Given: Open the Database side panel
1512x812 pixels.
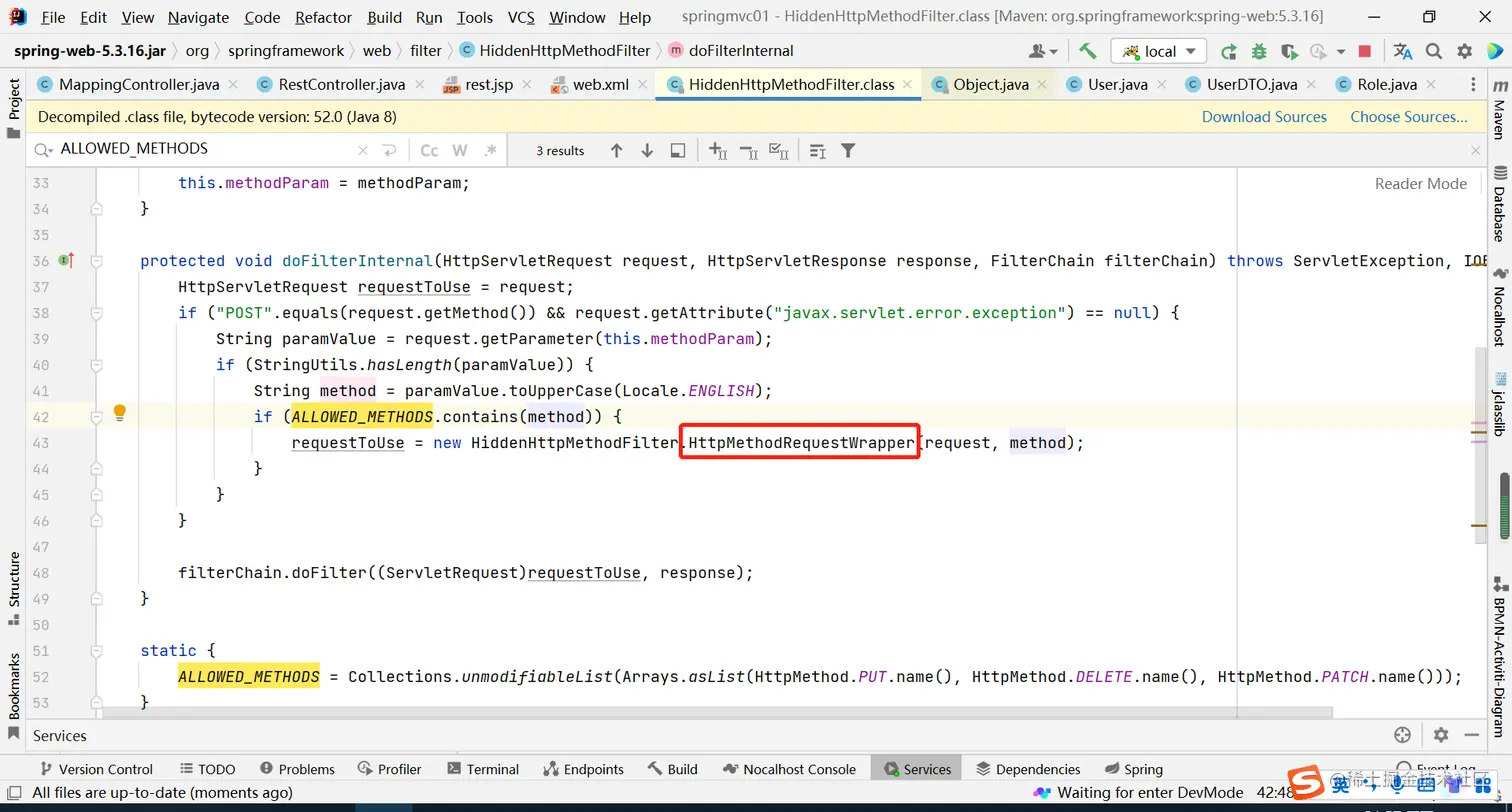Looking at the screenshot, I should 1499,204.
